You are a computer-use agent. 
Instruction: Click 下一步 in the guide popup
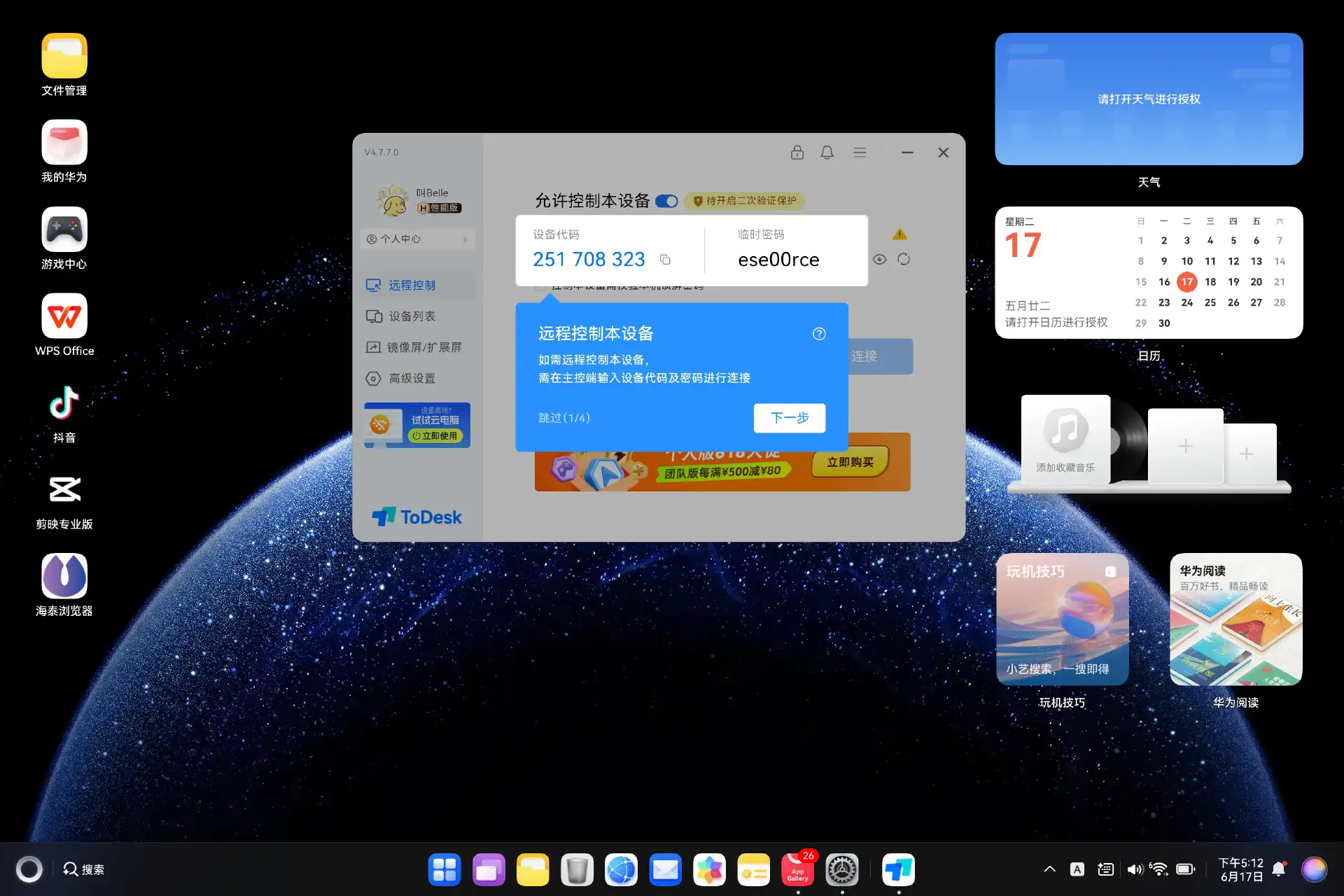tap(789, 418)
